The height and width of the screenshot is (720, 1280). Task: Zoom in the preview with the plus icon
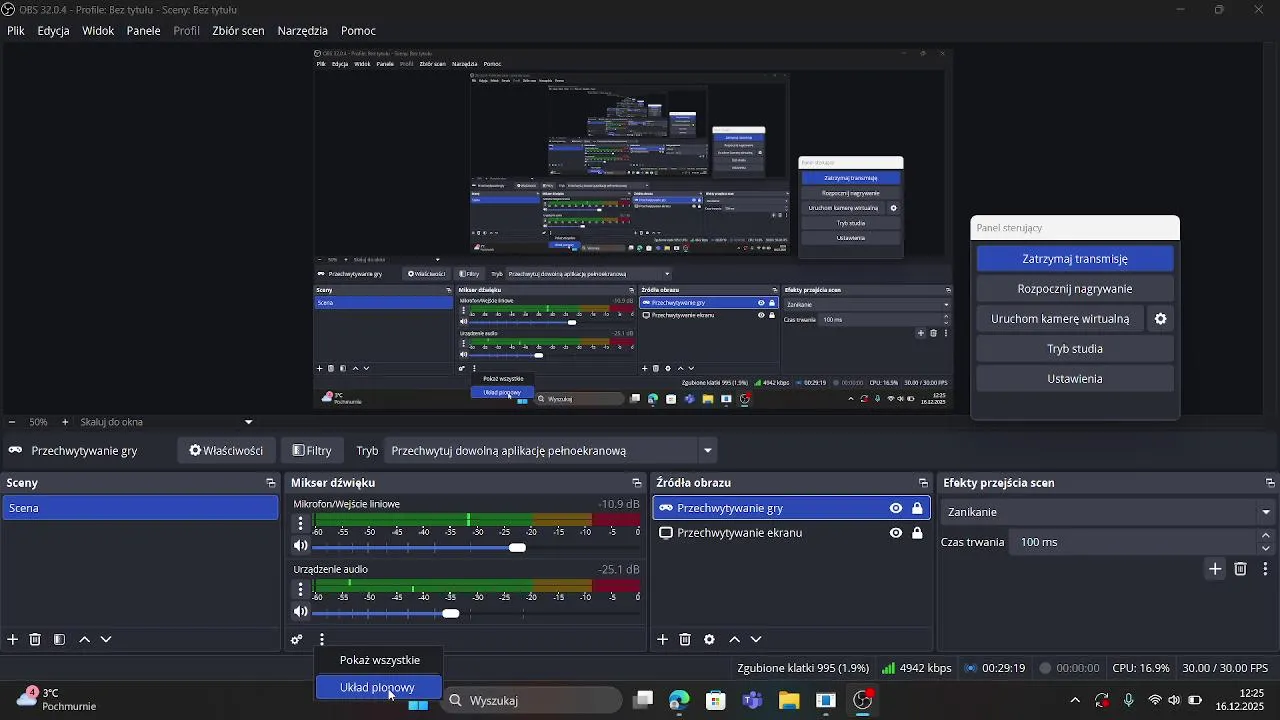[x=65, y=422]
